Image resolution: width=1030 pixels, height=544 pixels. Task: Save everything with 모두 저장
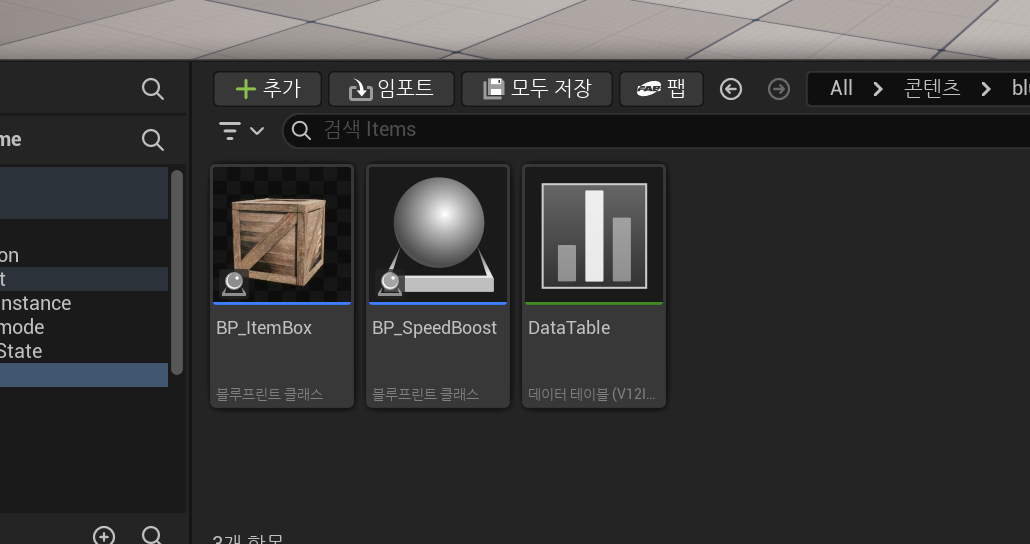[537, 89]
